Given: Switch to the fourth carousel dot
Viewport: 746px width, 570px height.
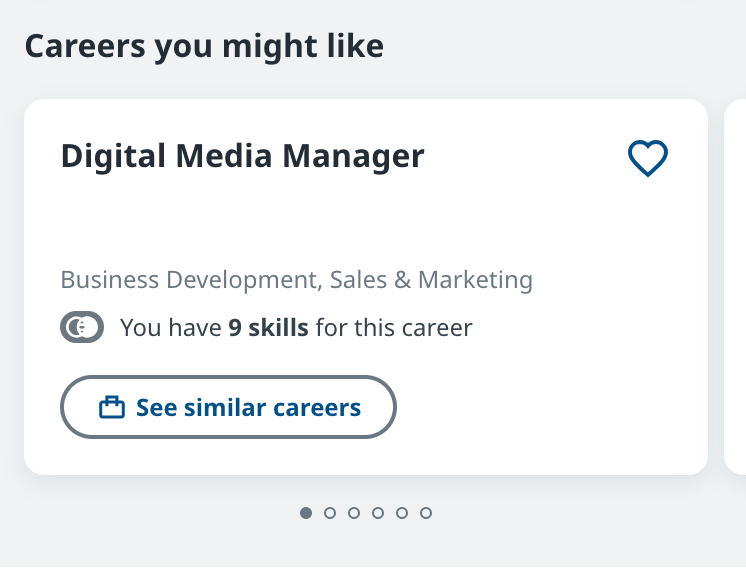Looking at the screenshot, I should (x=378, y=513).
